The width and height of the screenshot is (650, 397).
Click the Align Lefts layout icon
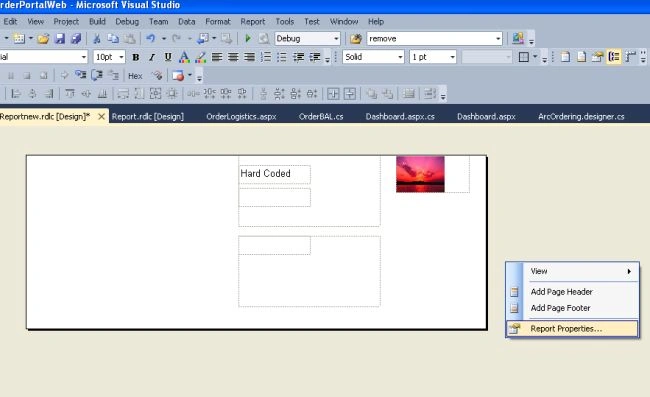pos(16,94)
